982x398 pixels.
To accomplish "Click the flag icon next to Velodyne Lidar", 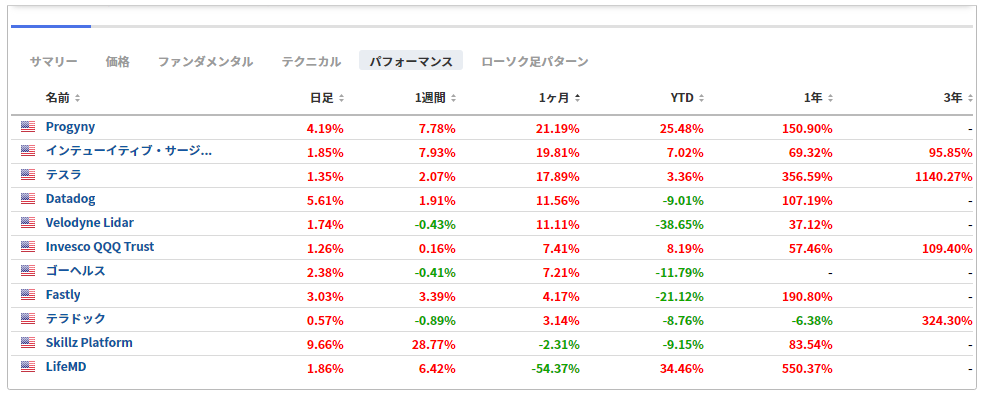I will pyautogui.click(x=28, y=223).
